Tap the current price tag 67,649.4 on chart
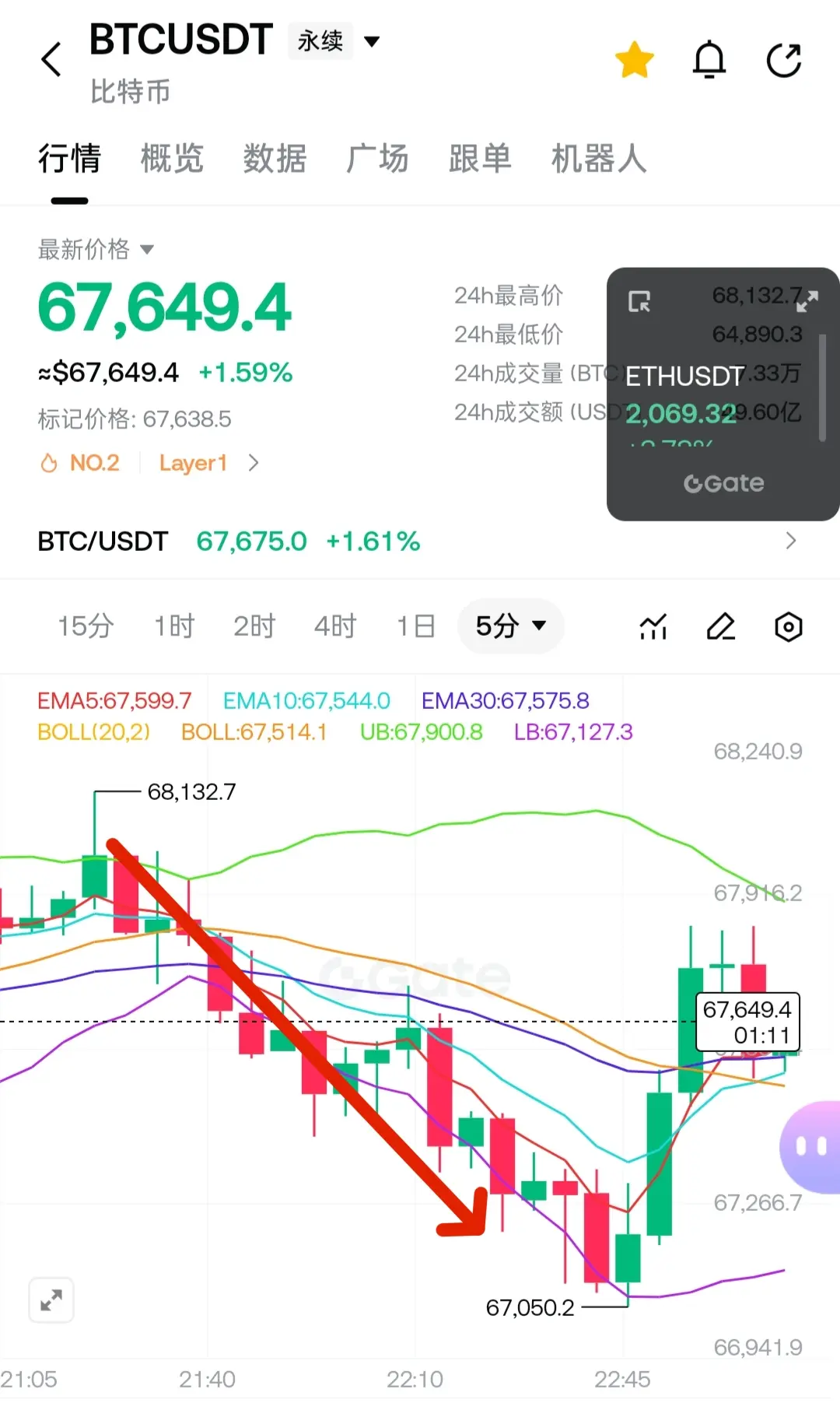The height and width of the screenshot is (1410, 840). [747, 1022]
